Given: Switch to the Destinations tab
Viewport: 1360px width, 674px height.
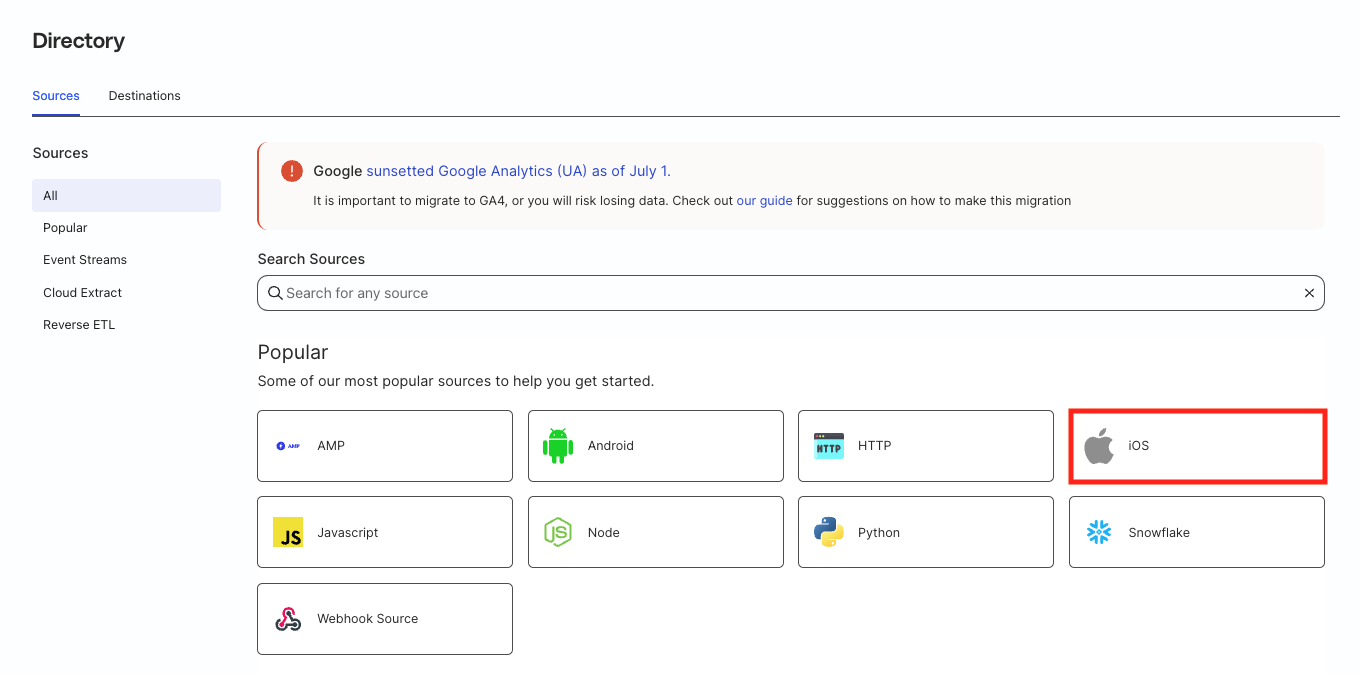Looking at the screenshot, I should pyautogui.click(x=145, y=96).
